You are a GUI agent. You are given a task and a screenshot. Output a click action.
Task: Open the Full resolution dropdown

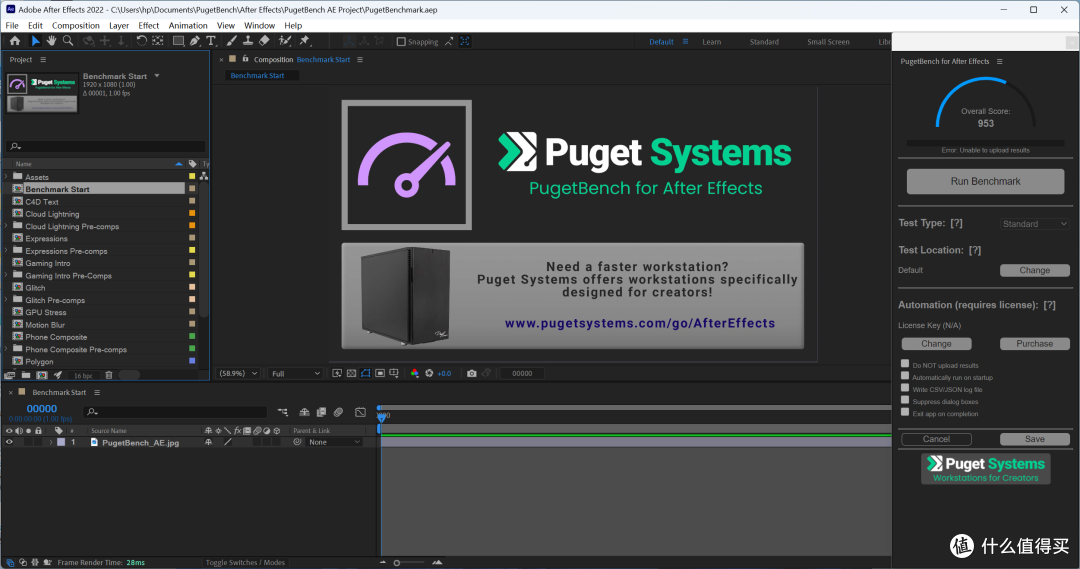tap(295, 373)
